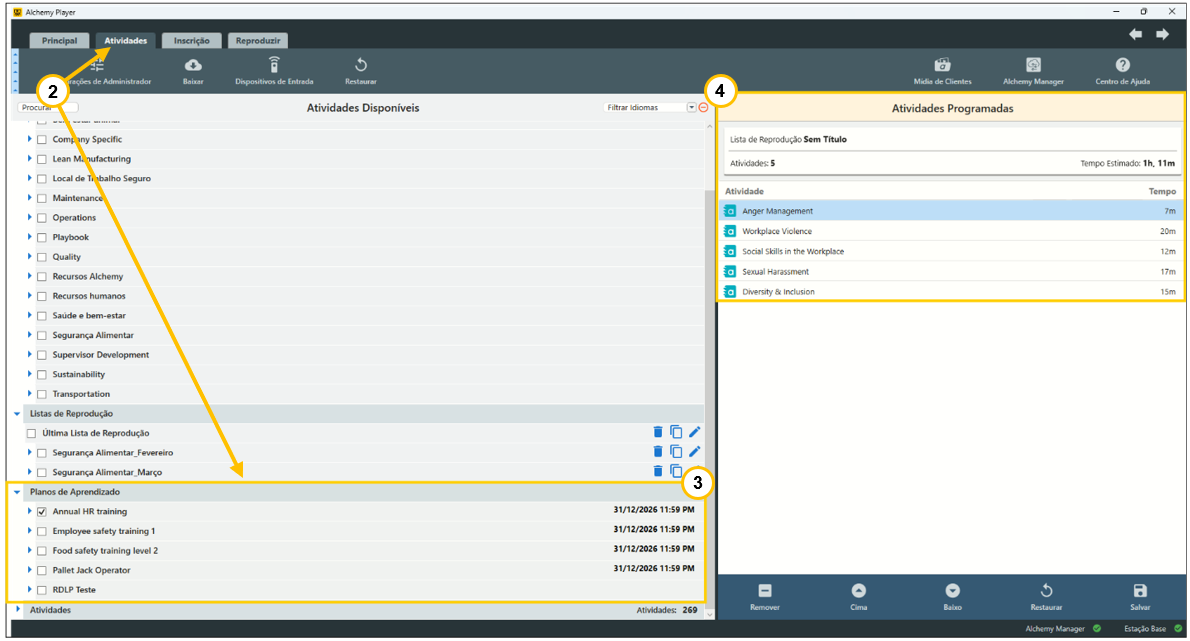Open Dispositivos de Entrada toolbar icon
Image resolution: width=1190 pixels, height=641 pixels.
point(273,66)
